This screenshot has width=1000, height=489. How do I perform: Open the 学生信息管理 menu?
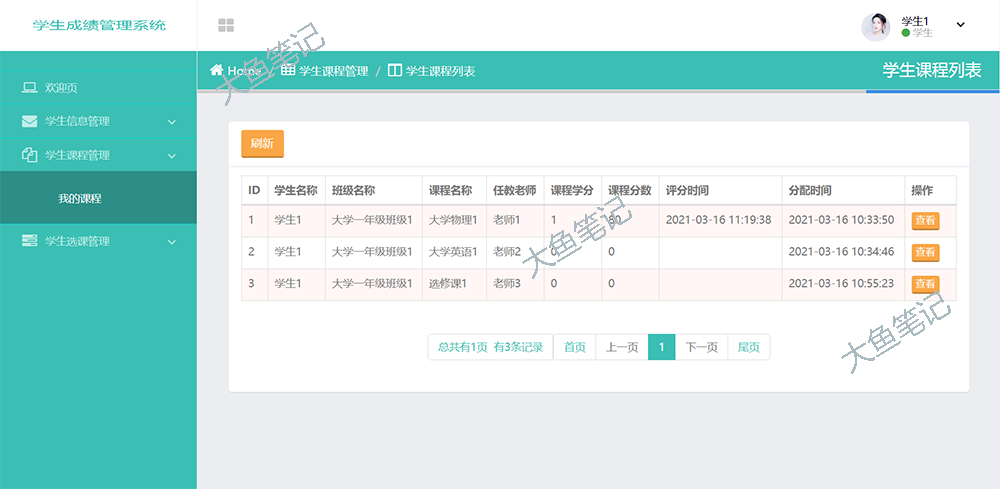(98, 121)
